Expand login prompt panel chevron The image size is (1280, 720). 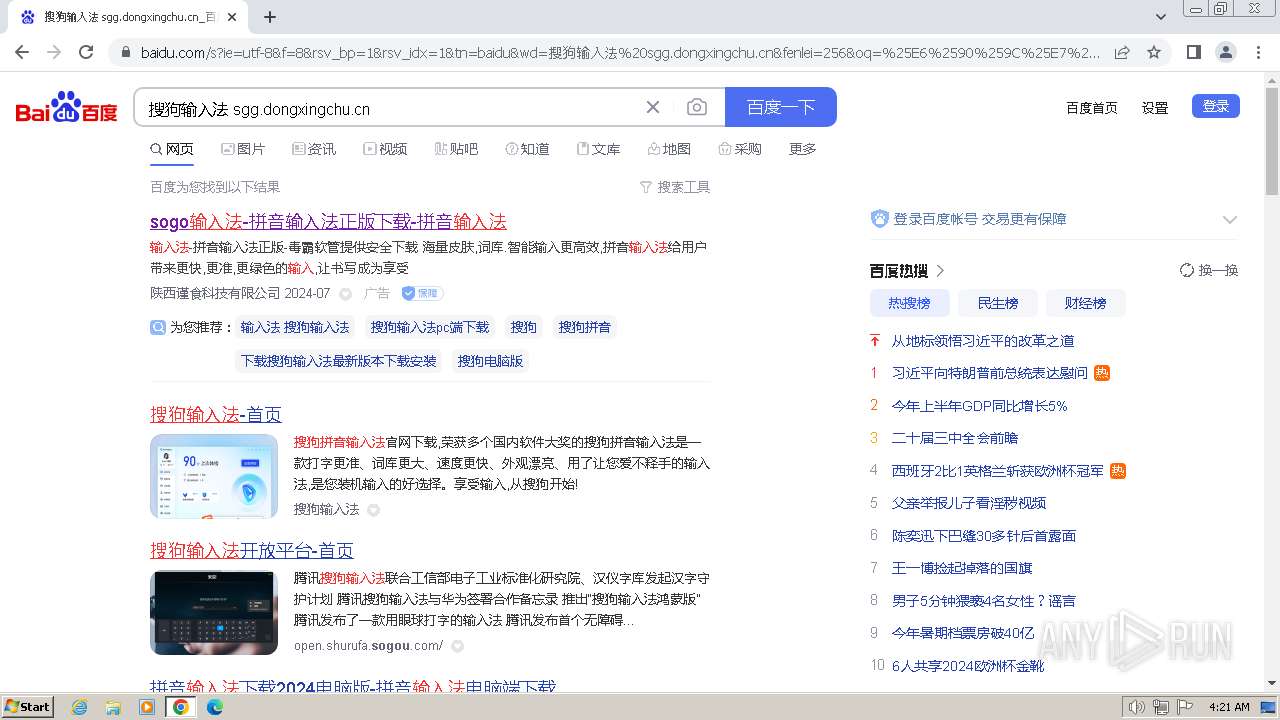tap(1230, 219)
